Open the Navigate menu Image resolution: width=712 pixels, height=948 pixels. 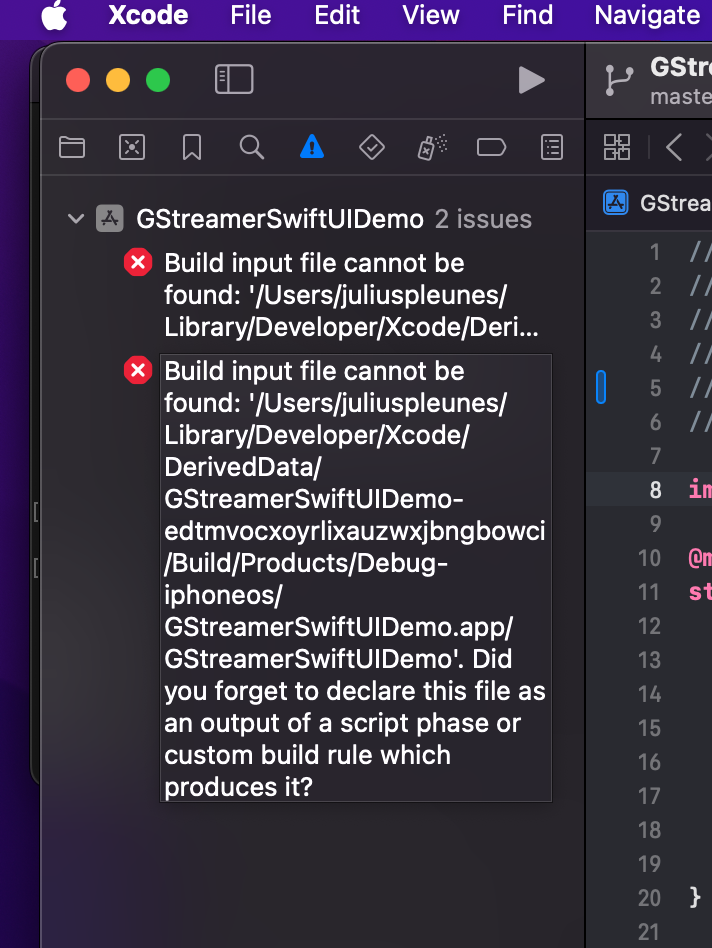[x=647, y=15]
